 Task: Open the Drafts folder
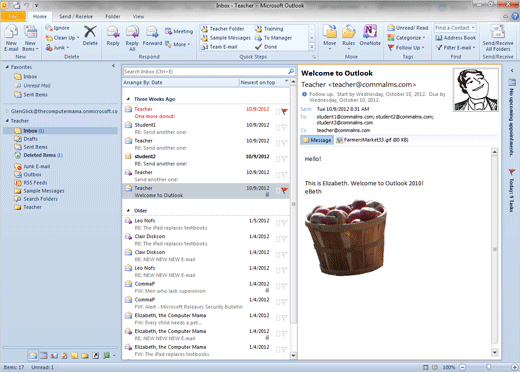pos(26,139)
